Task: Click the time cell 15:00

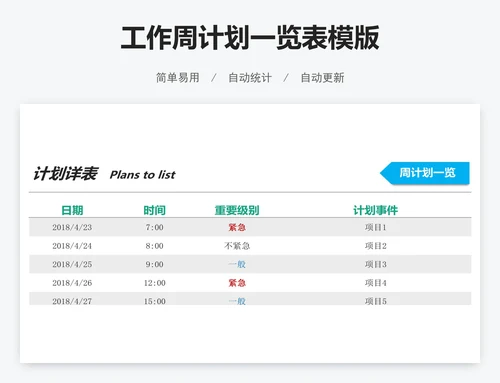Action: pyautogui.click(x=154, y=301)
